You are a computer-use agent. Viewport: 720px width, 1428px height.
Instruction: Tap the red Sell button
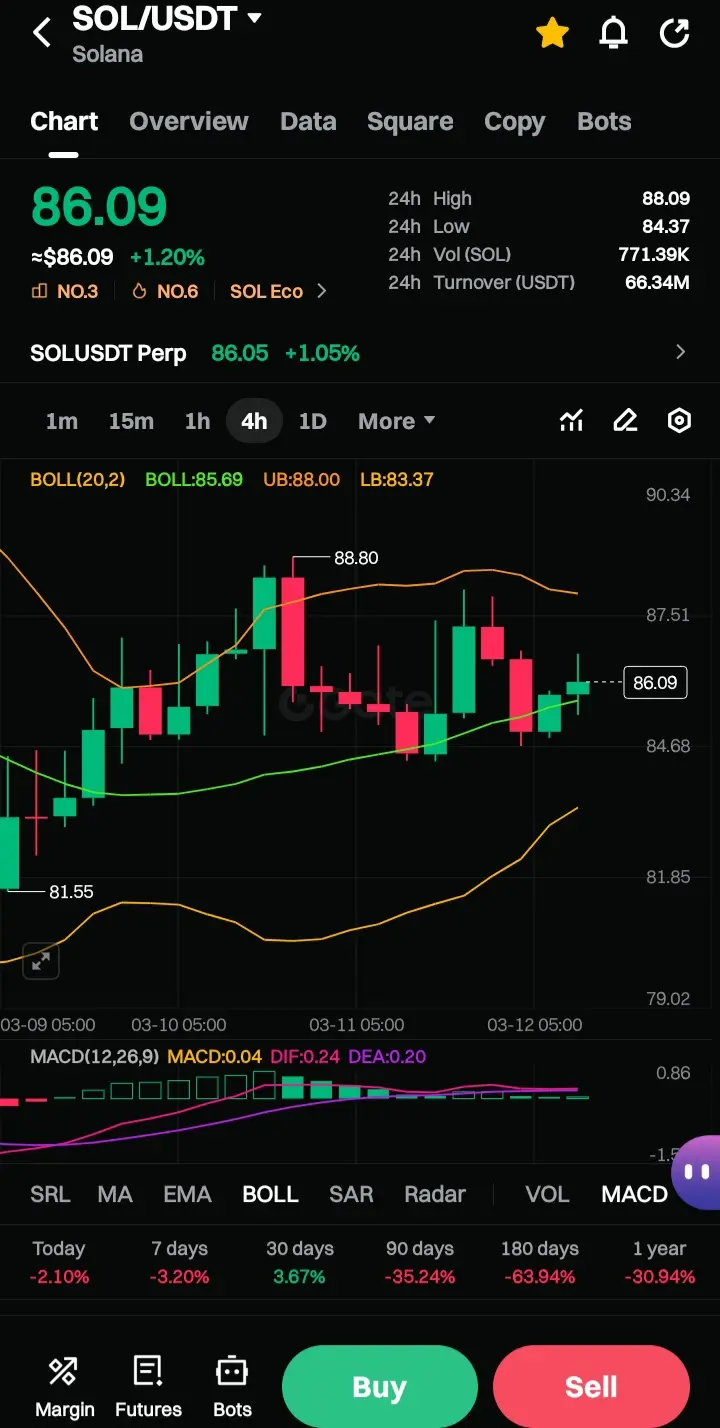point(591,1387)
